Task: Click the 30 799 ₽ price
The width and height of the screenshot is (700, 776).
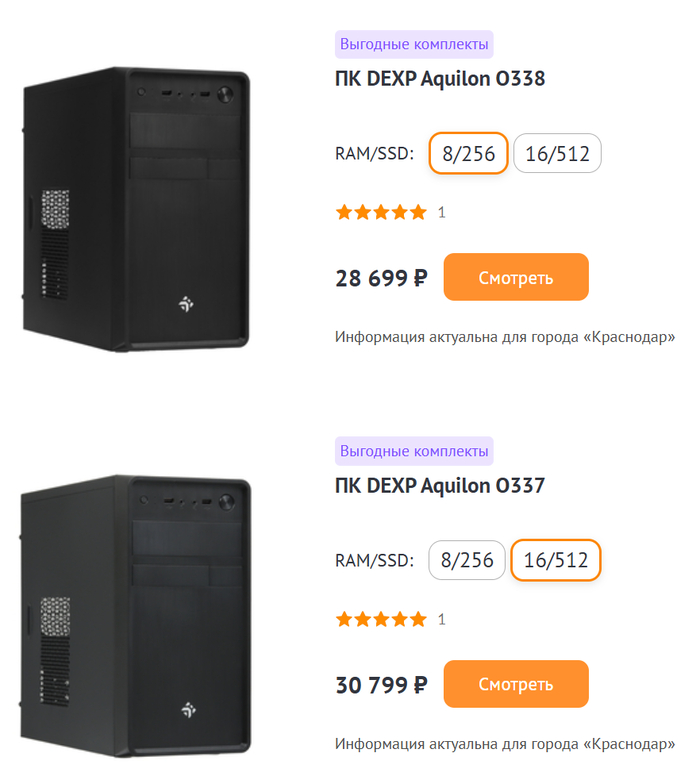Action: tap(381, 685)
